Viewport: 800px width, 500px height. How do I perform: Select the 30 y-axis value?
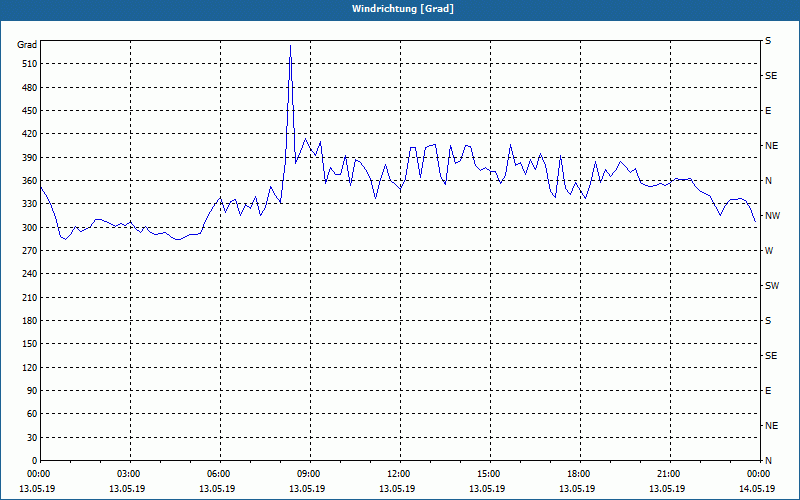pos(32,438)
